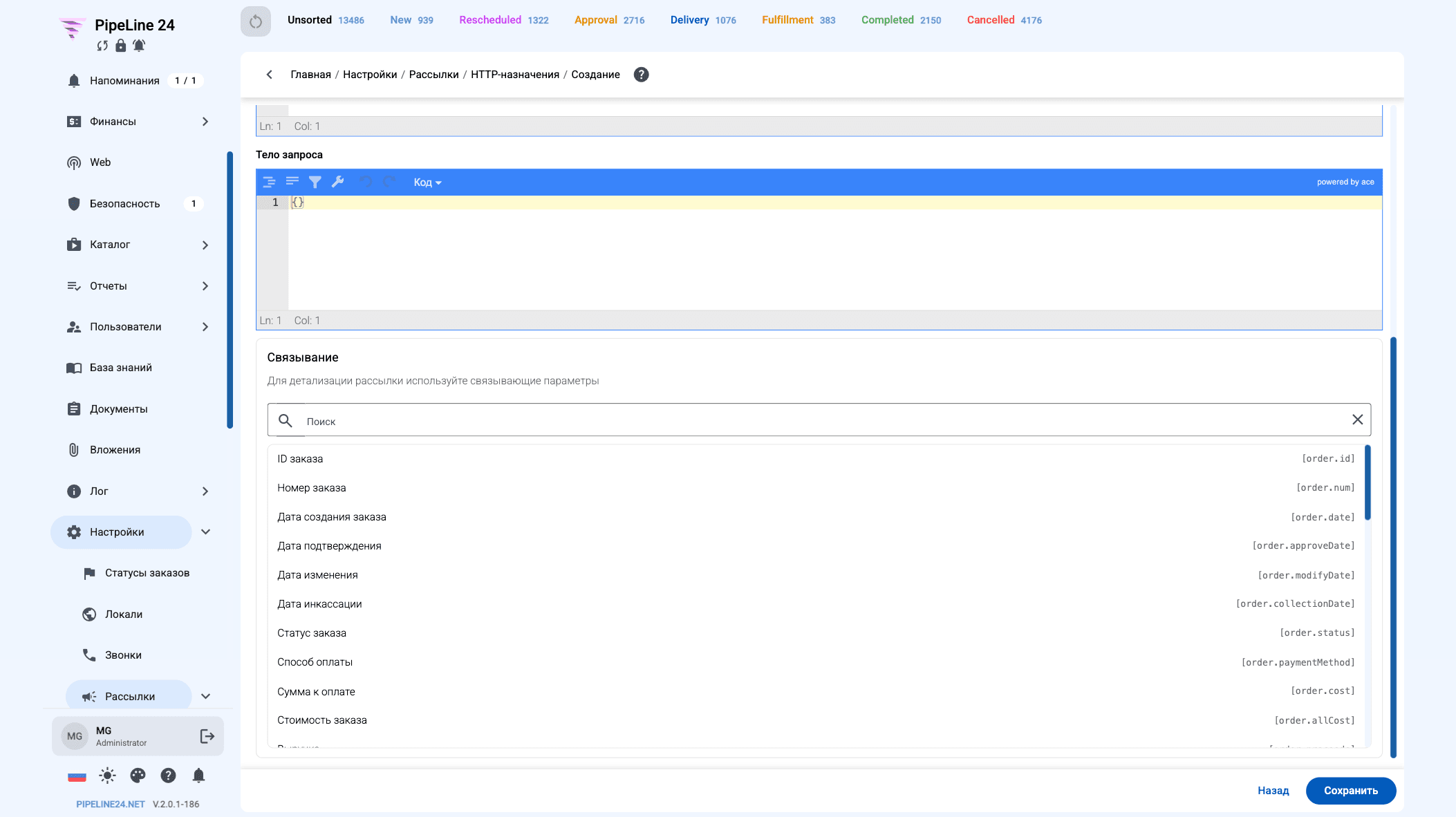The width and height of the screenshot is (1456, 817).
Task: Expand the Лог menu
Action: pyautogui.click(x=205, y=491)
